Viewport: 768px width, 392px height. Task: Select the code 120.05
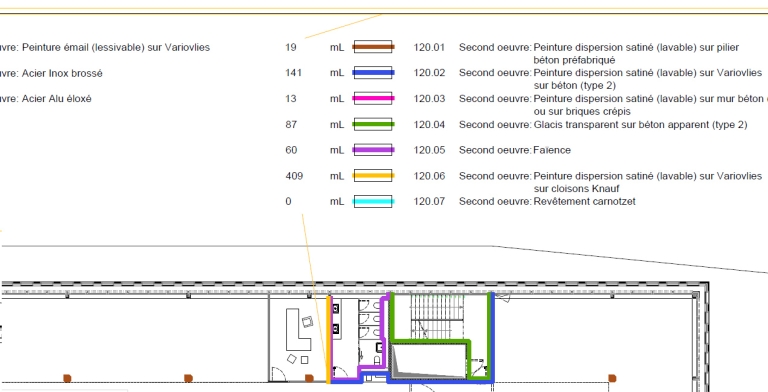coord(429,150)
